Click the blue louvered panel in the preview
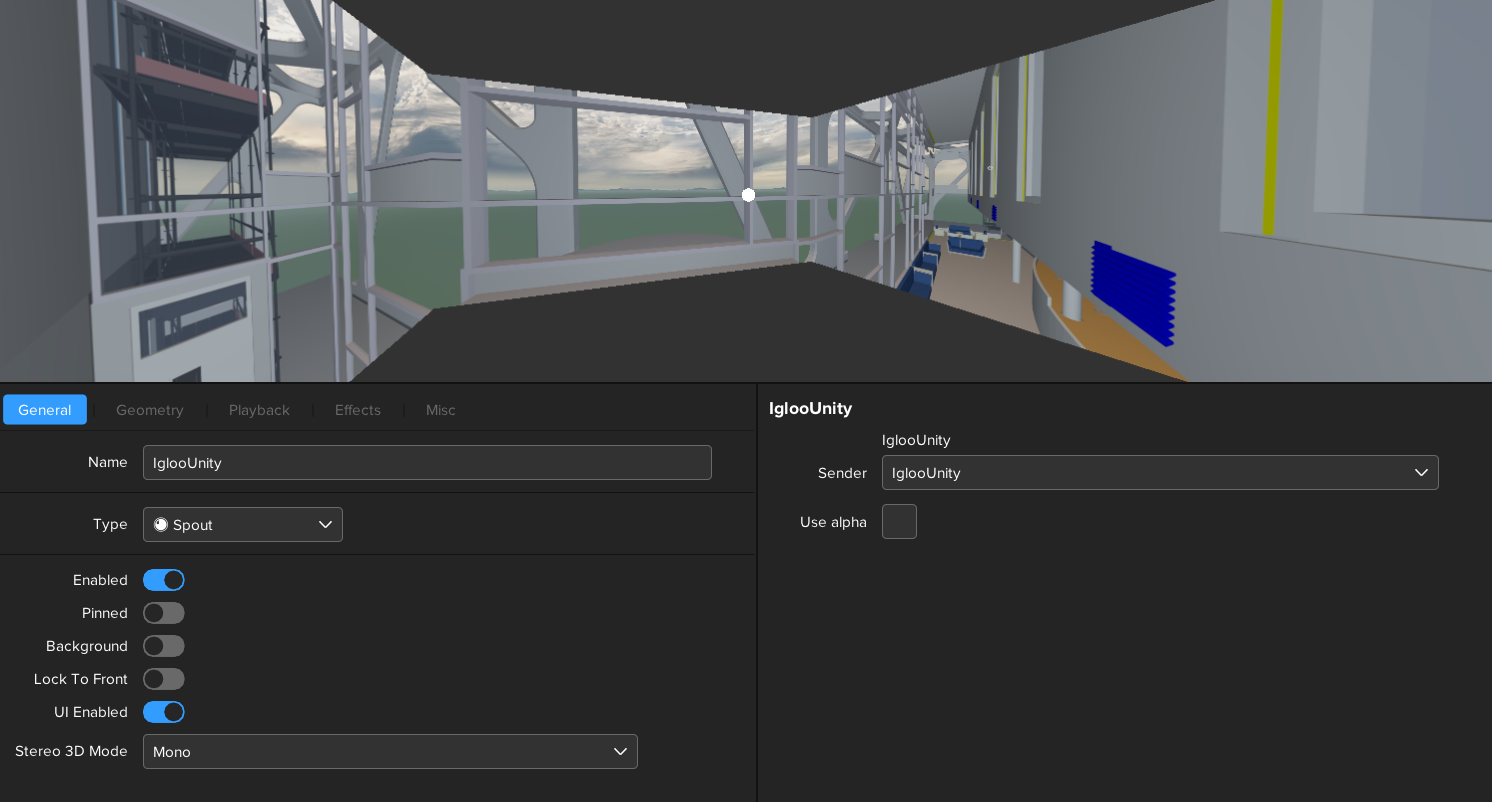 (x=1132, y=292)
